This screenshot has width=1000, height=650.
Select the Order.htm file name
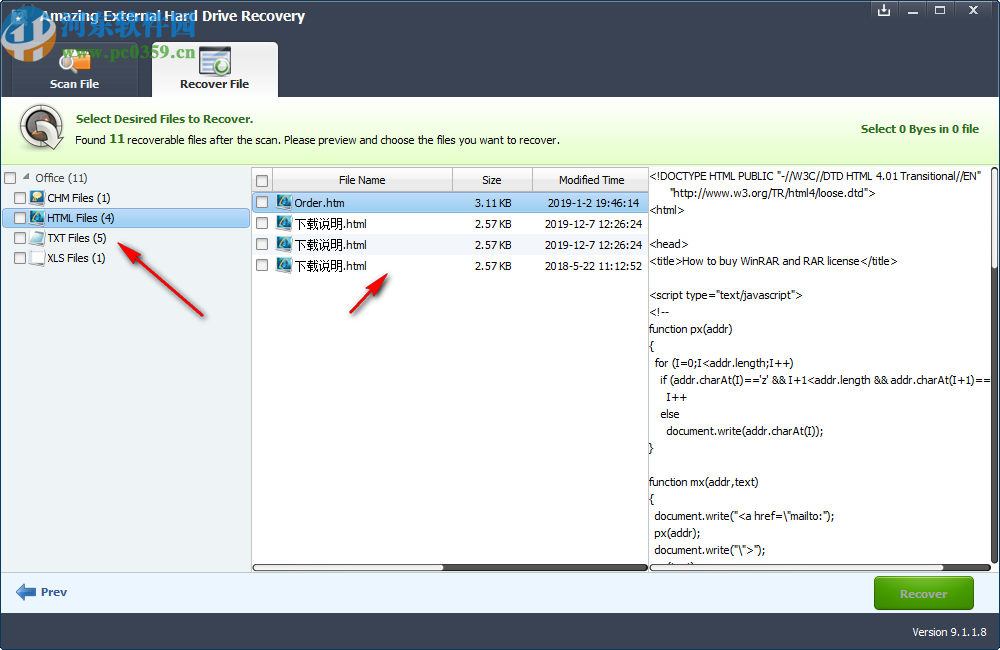click(x=319, y=203)
